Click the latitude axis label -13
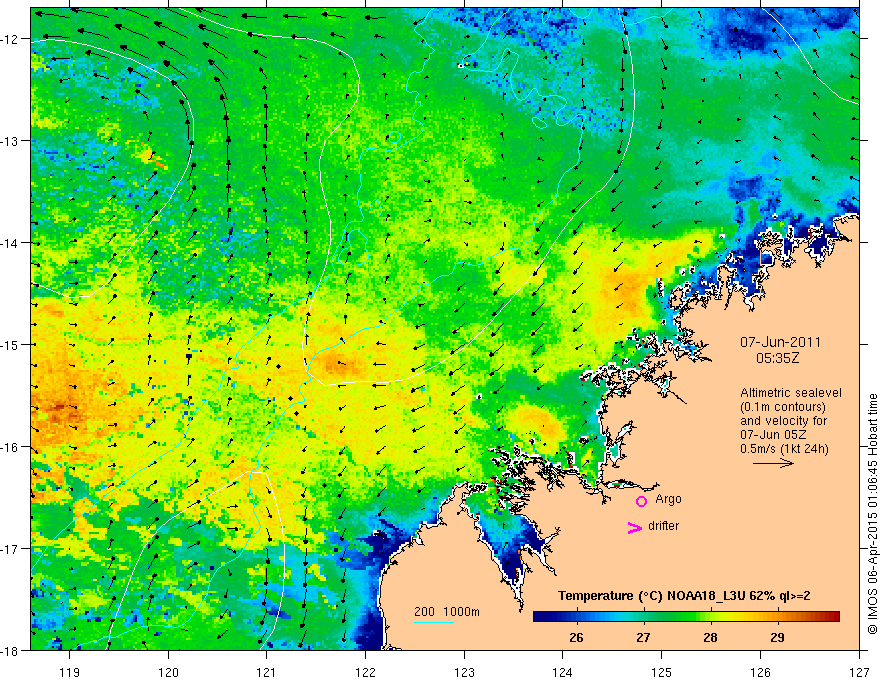 10,141
